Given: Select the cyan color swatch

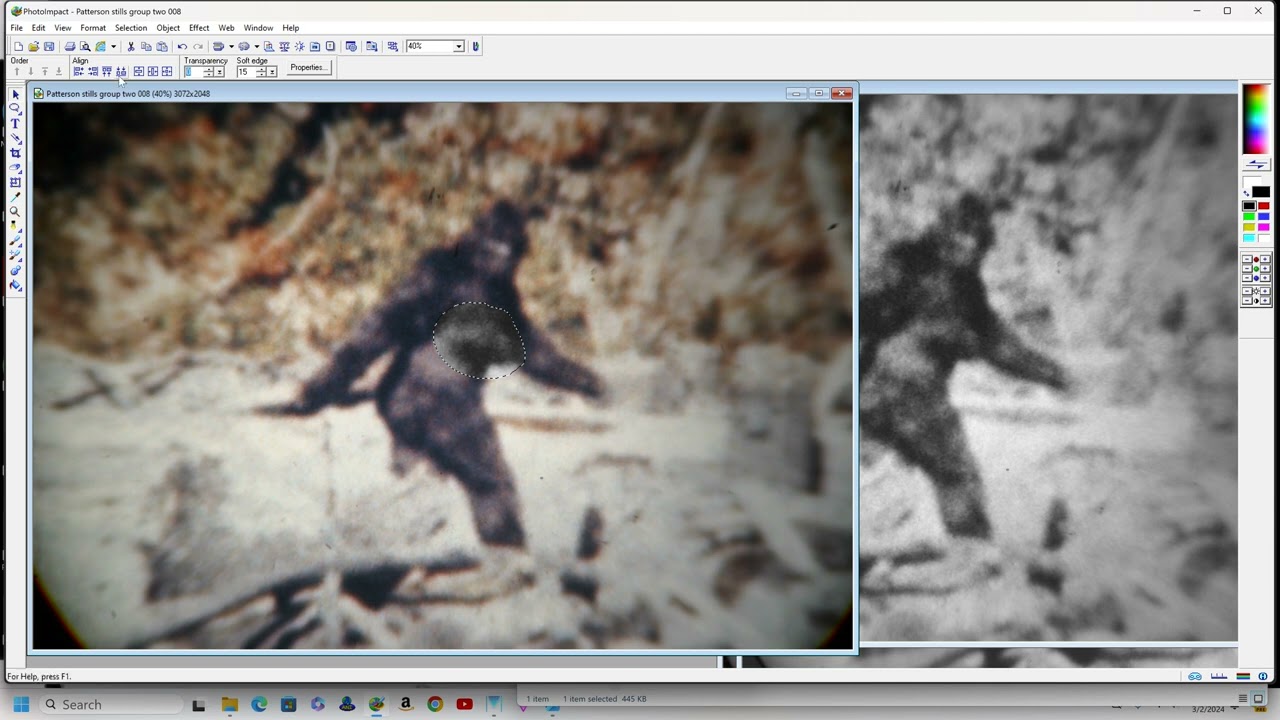Looking at the screenshot, I should (x=1249, y=239).
